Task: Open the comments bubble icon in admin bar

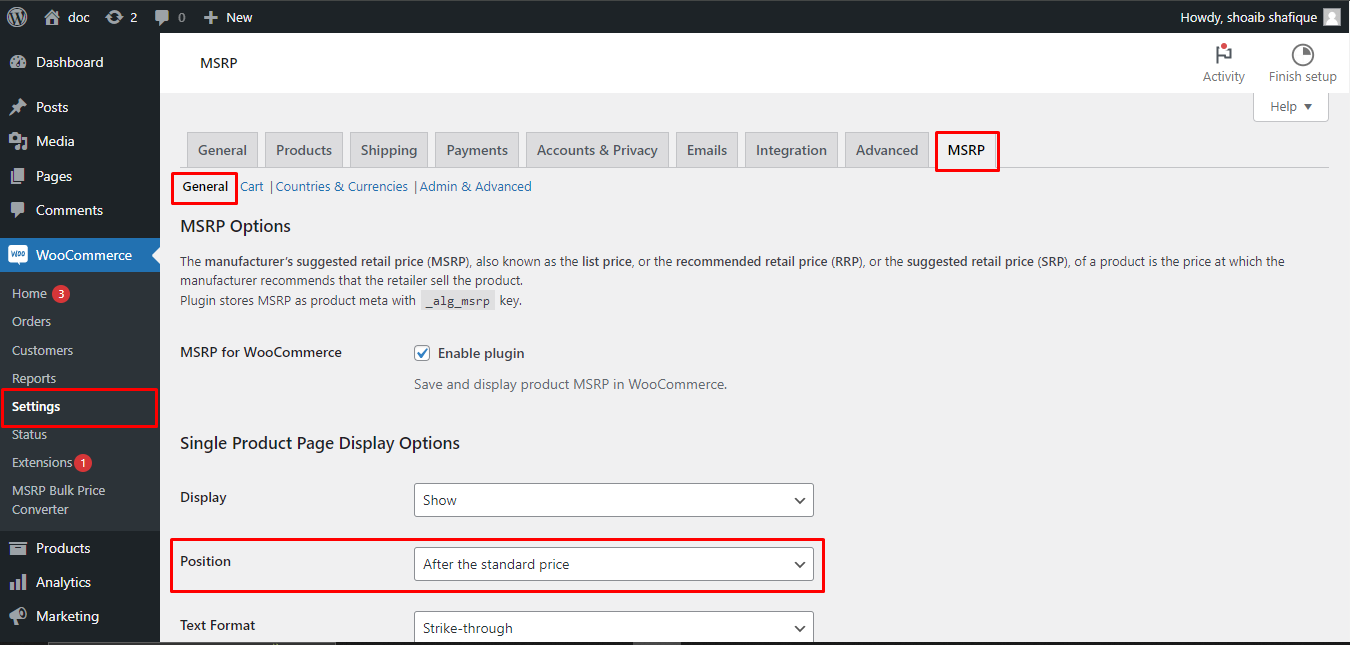Action: pyautogui.click(x=163, y=17)
